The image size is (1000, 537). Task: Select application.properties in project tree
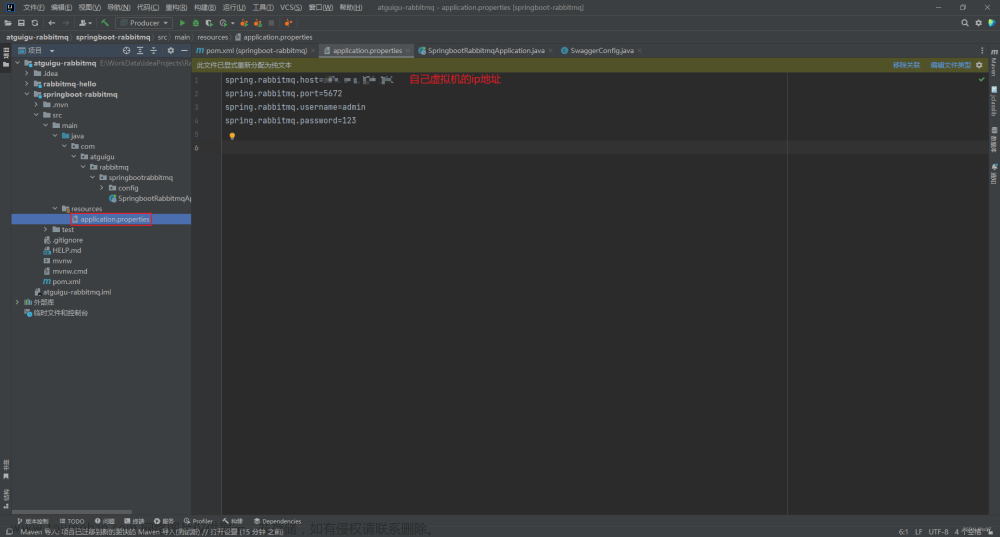[x=115, y=219]
